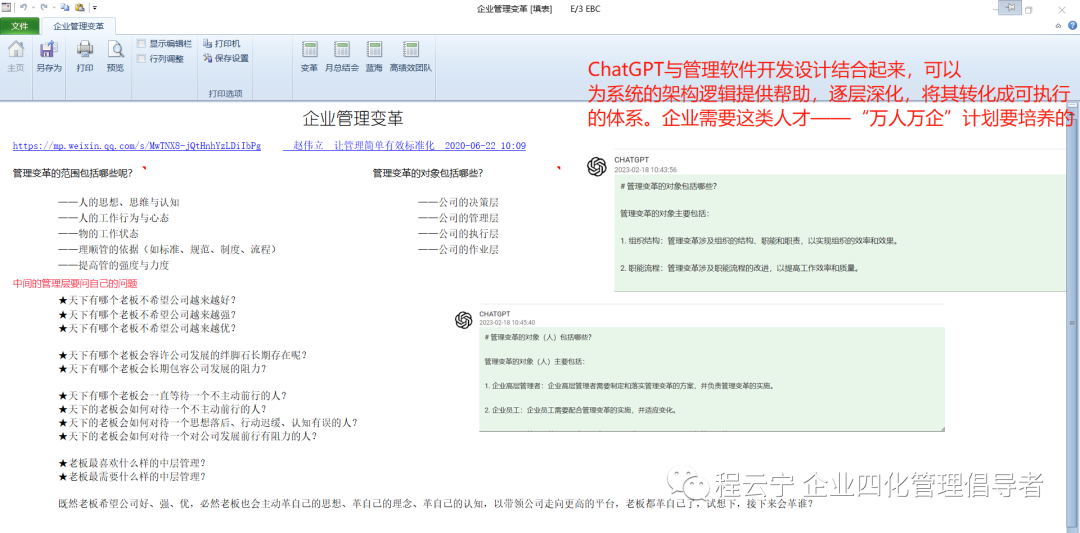Select the line 公司的执行层
This screenshot has height=533, width=1080.
(x=458, y=233)
